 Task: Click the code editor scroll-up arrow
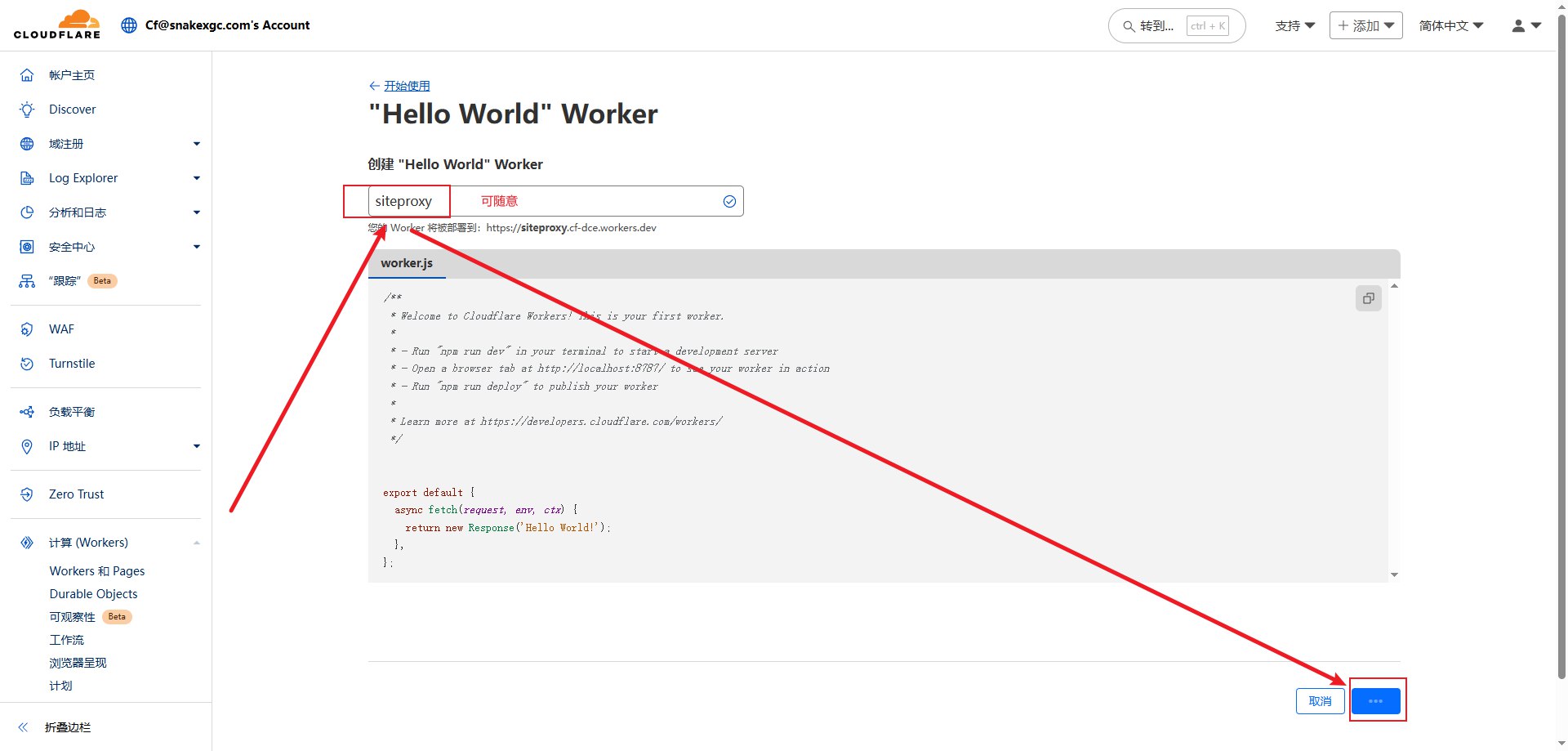tap(1394, 286)
